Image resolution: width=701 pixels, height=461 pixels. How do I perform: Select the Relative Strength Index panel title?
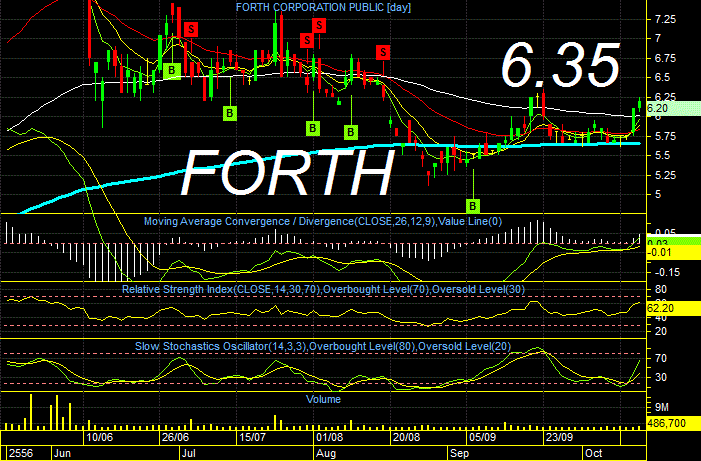tap(323, 289)
